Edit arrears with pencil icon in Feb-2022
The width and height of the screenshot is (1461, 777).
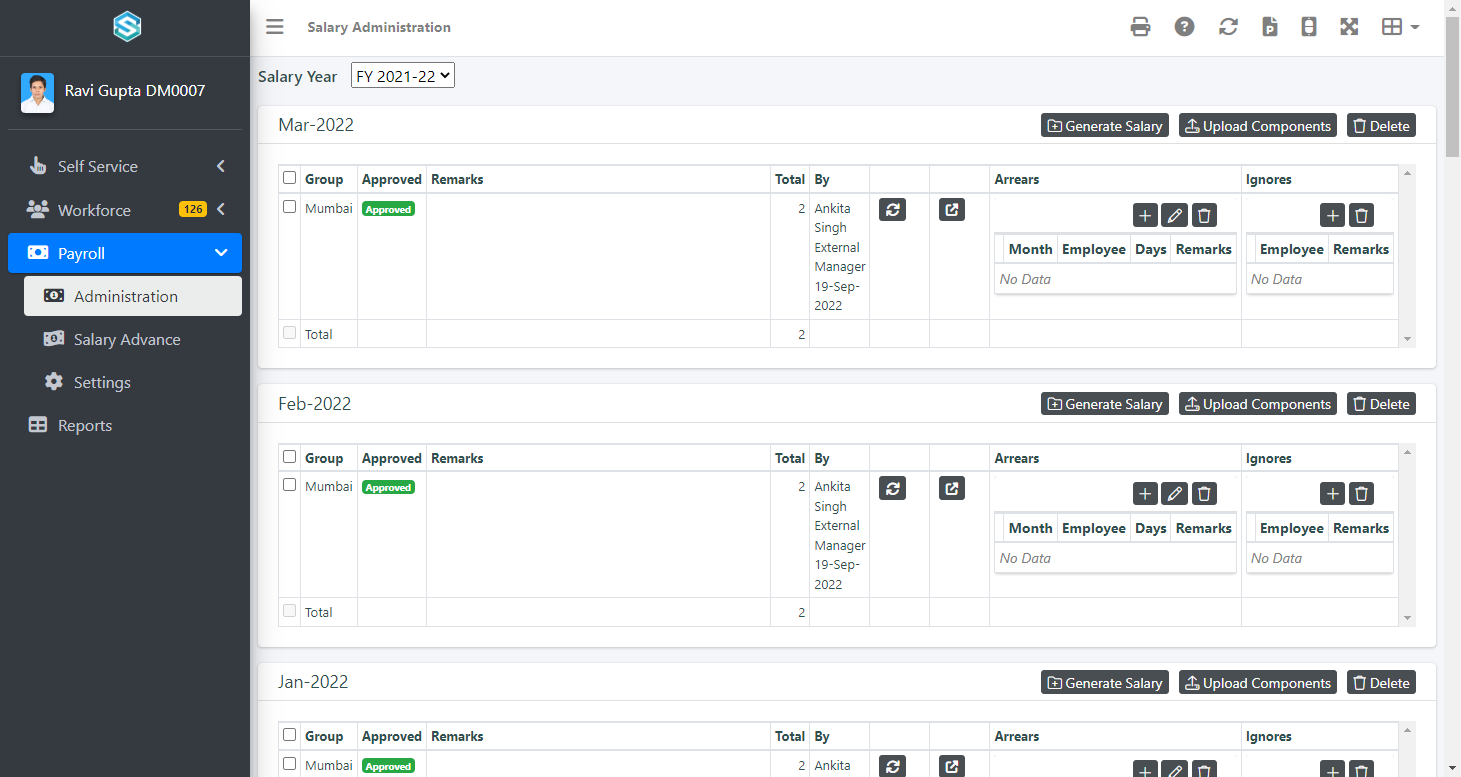tap(1175, 493)
